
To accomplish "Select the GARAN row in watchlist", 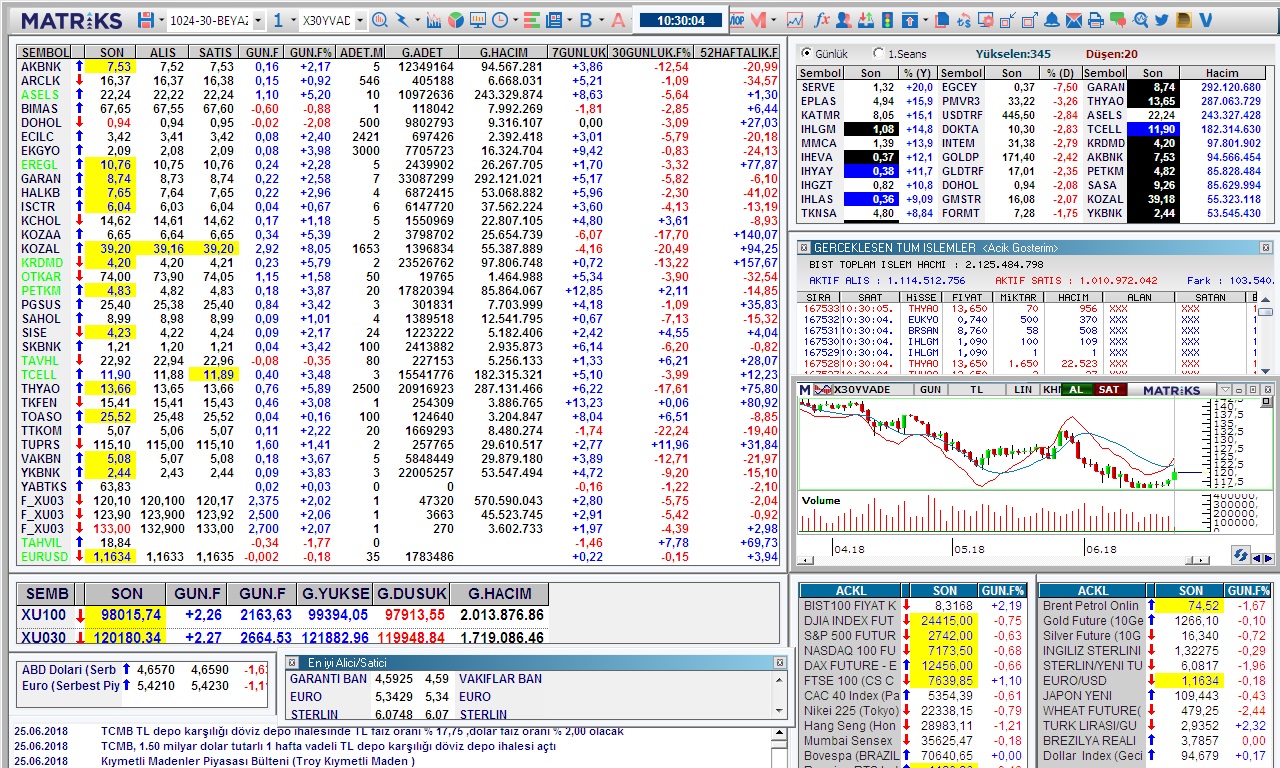I will coord(398,178).
